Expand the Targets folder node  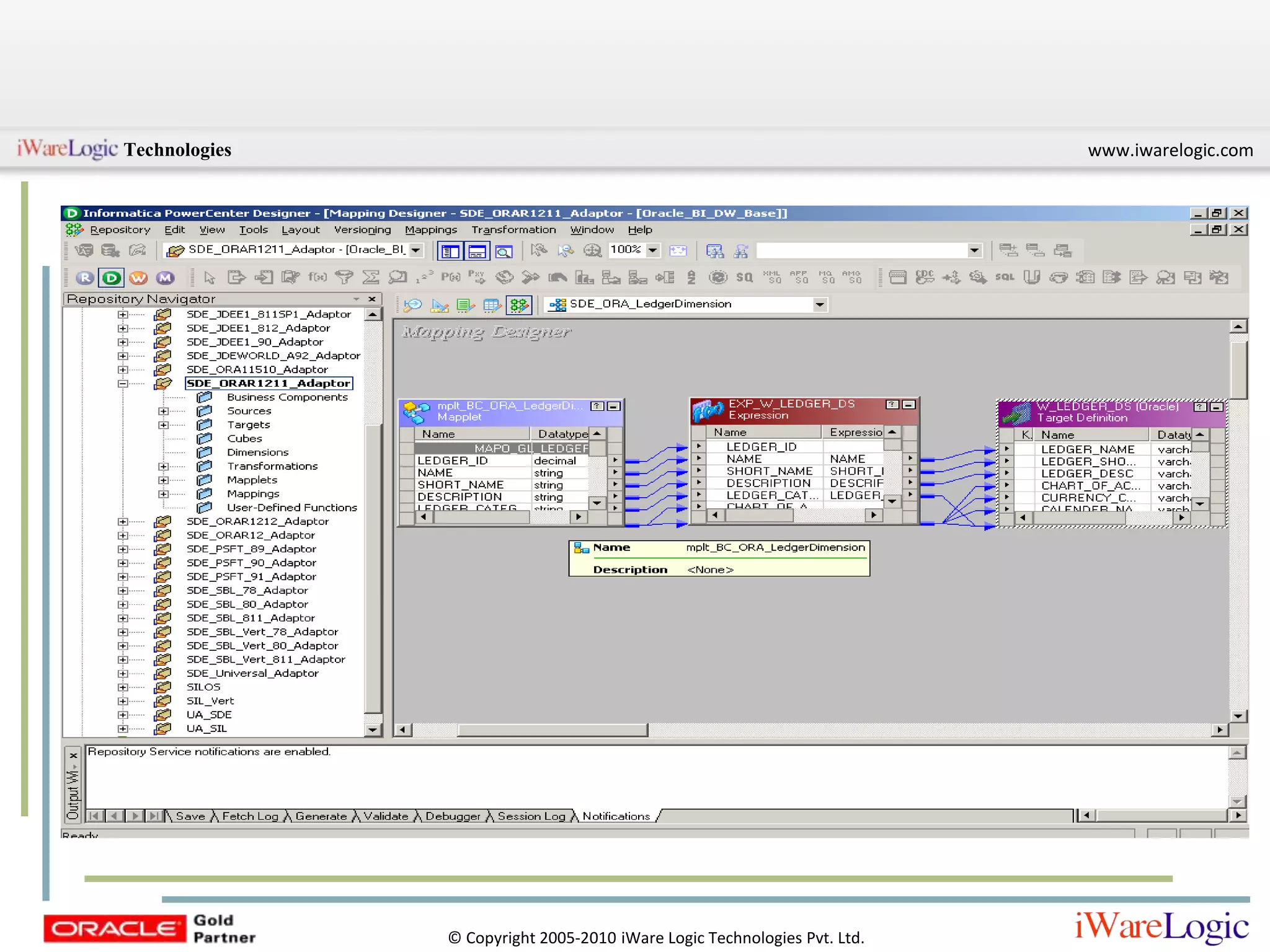point(163,425)
